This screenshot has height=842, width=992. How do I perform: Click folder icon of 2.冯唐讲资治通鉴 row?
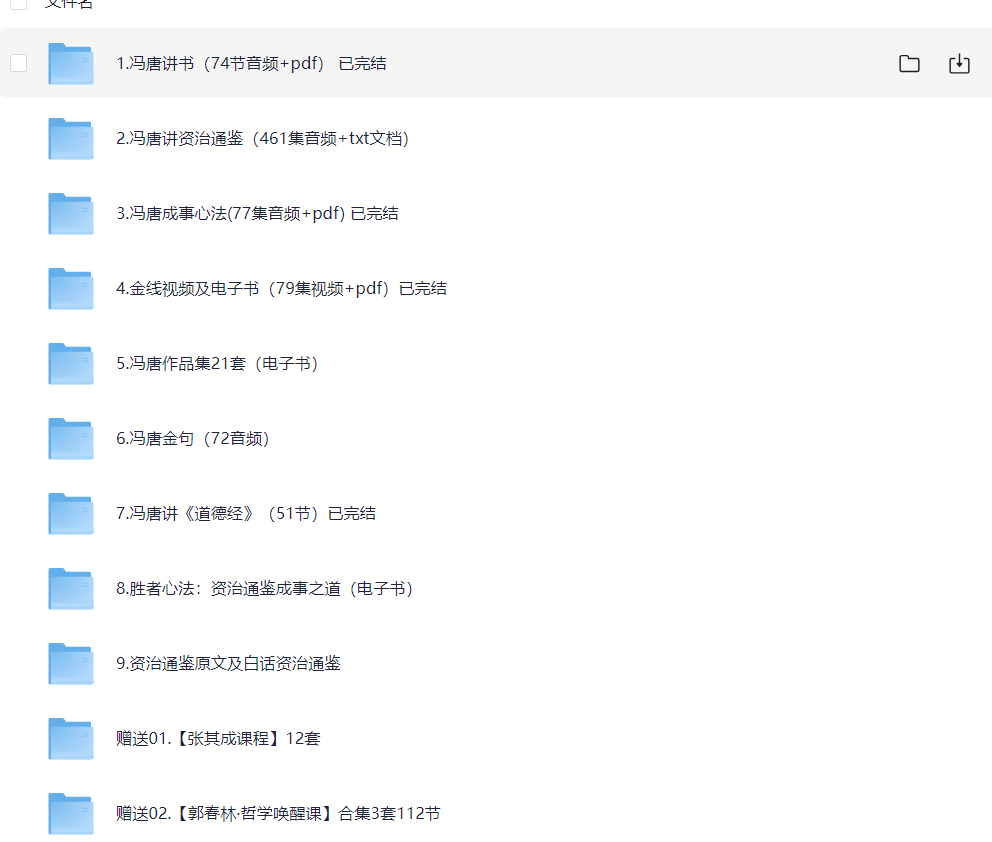(71, 139)
